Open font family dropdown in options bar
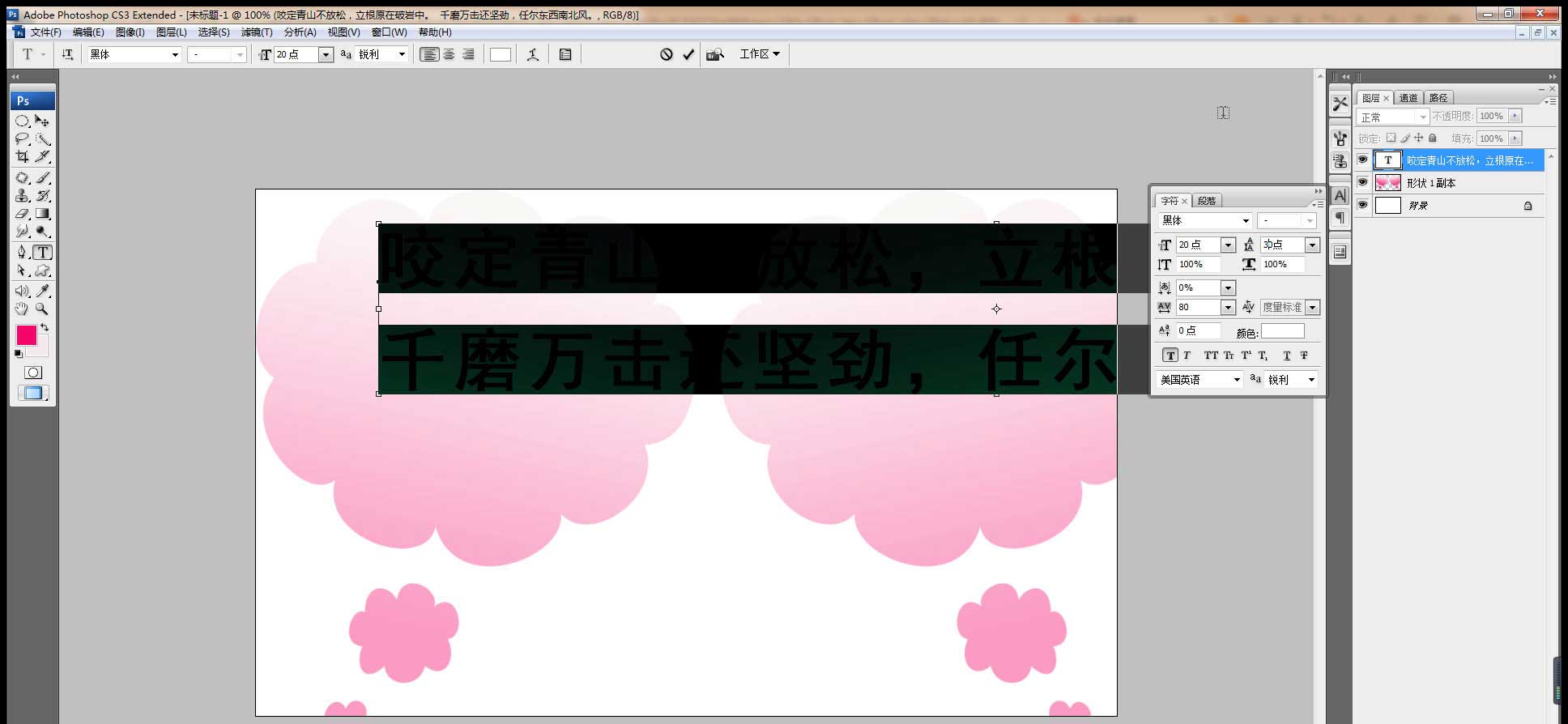The image size is (1568, 724). (174, 54)
